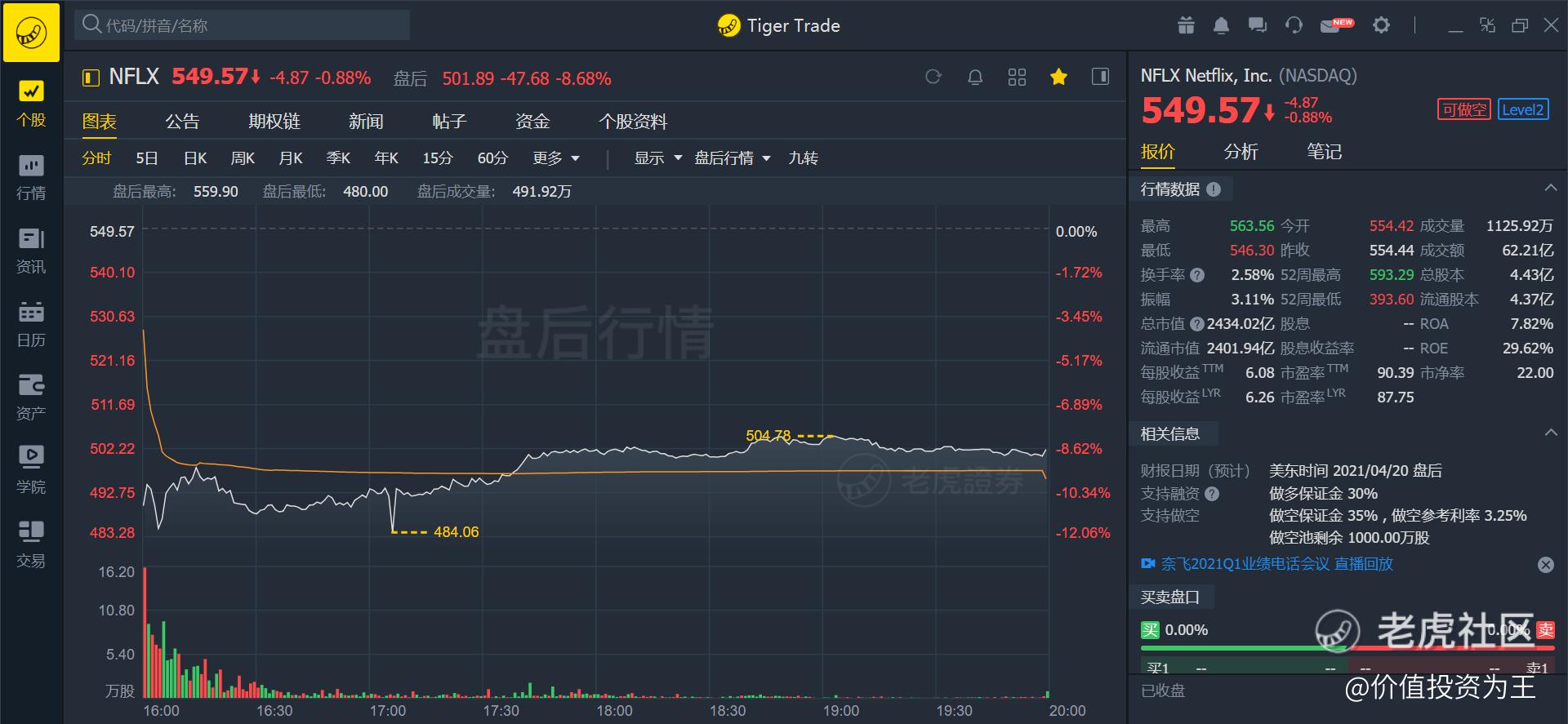Switch to the 分析 analysis tab in right panel
Image resolution: width=1568 pixels, height=724 pixels.
click(1241, 152)
